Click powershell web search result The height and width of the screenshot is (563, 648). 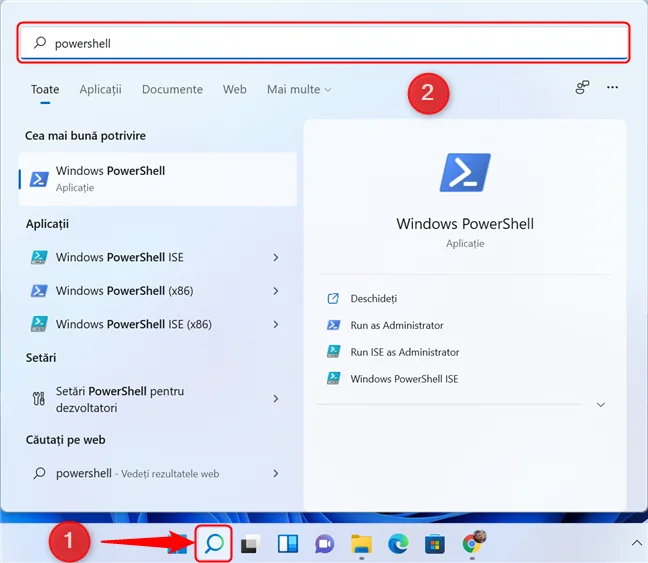[138, 473]
